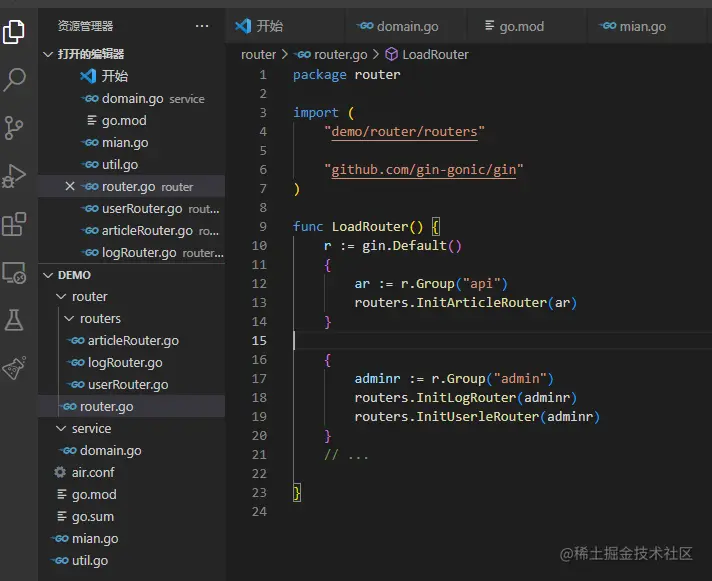
Task: Click the // ... comment on line 21
Action: pyautogui.click(x=346, y=455)
